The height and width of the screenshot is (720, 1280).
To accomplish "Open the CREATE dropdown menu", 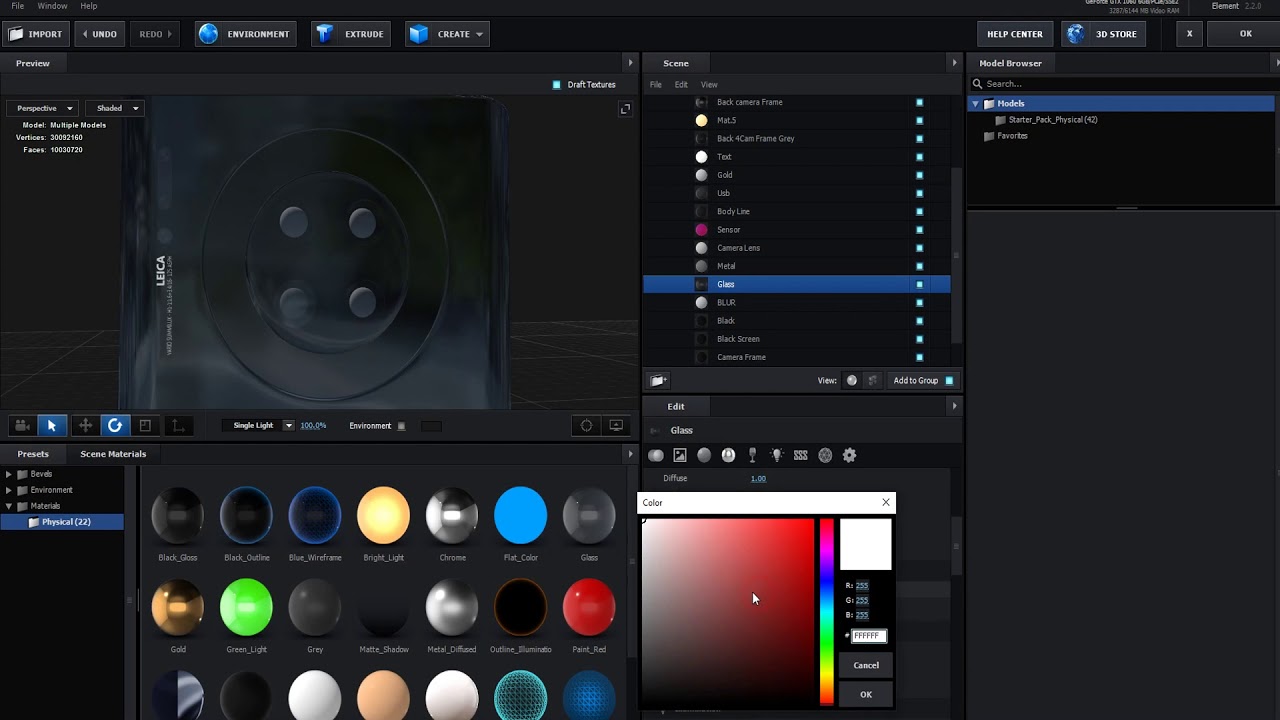I will (x=447, y=34).
